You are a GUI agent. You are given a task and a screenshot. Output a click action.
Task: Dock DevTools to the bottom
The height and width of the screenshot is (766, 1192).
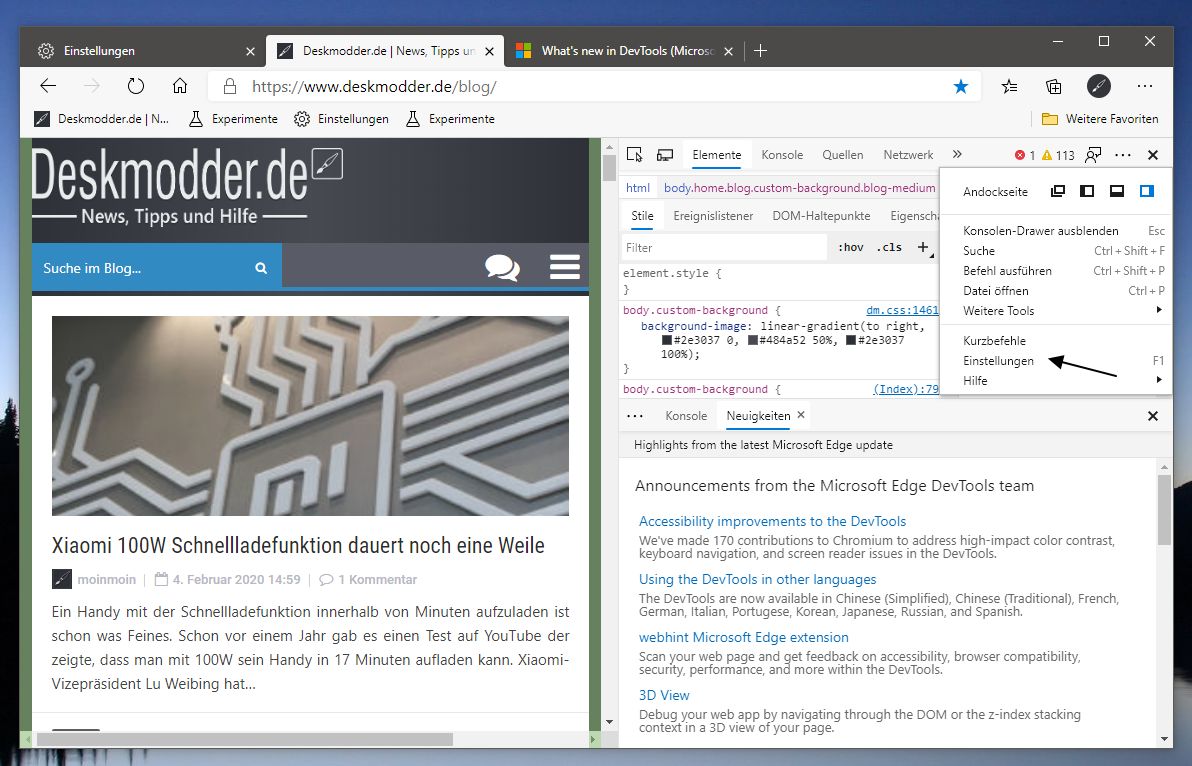click(x=1117, y=191)
